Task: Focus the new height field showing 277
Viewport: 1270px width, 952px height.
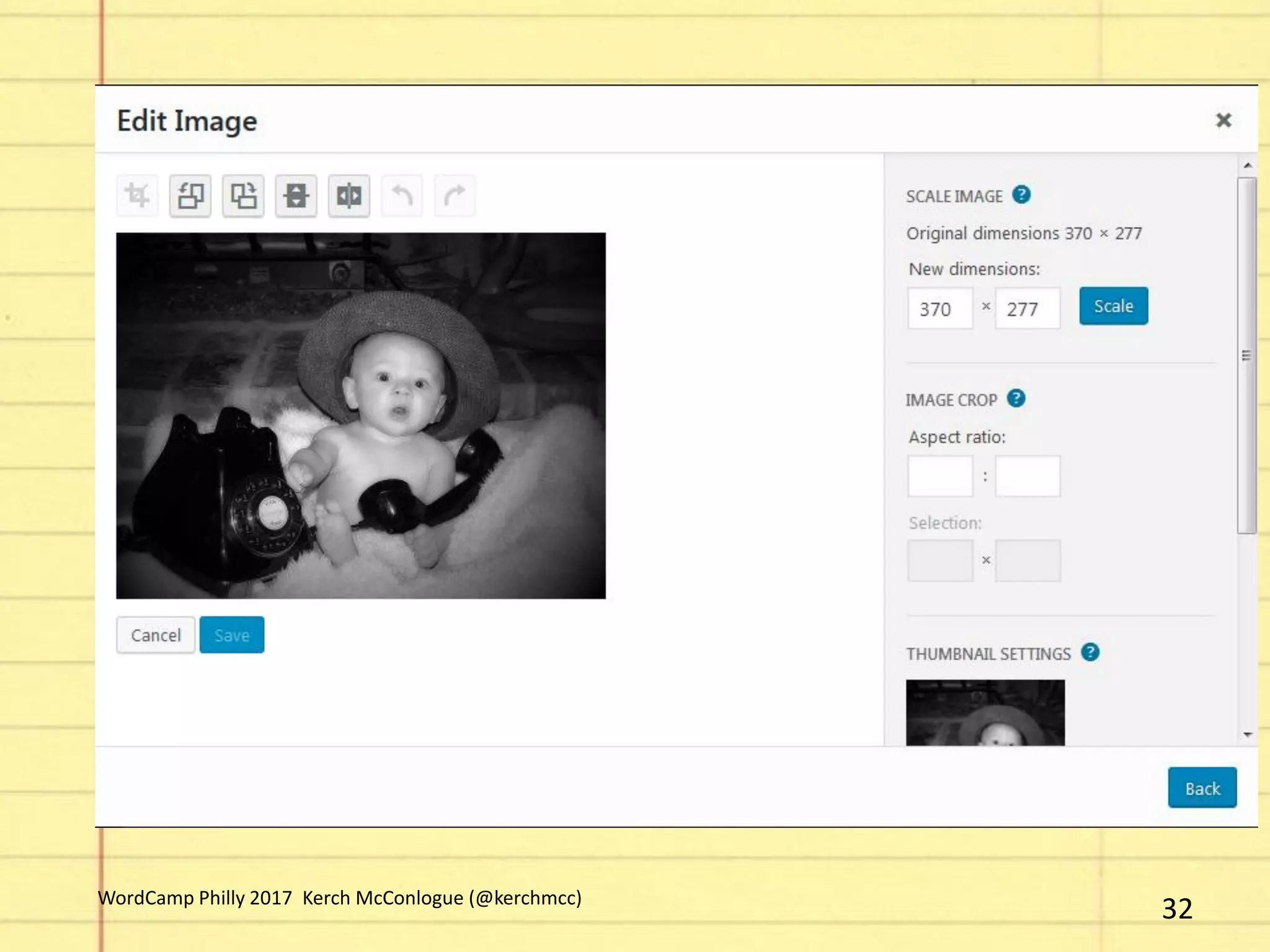Action: click(x=1027, y=309)
